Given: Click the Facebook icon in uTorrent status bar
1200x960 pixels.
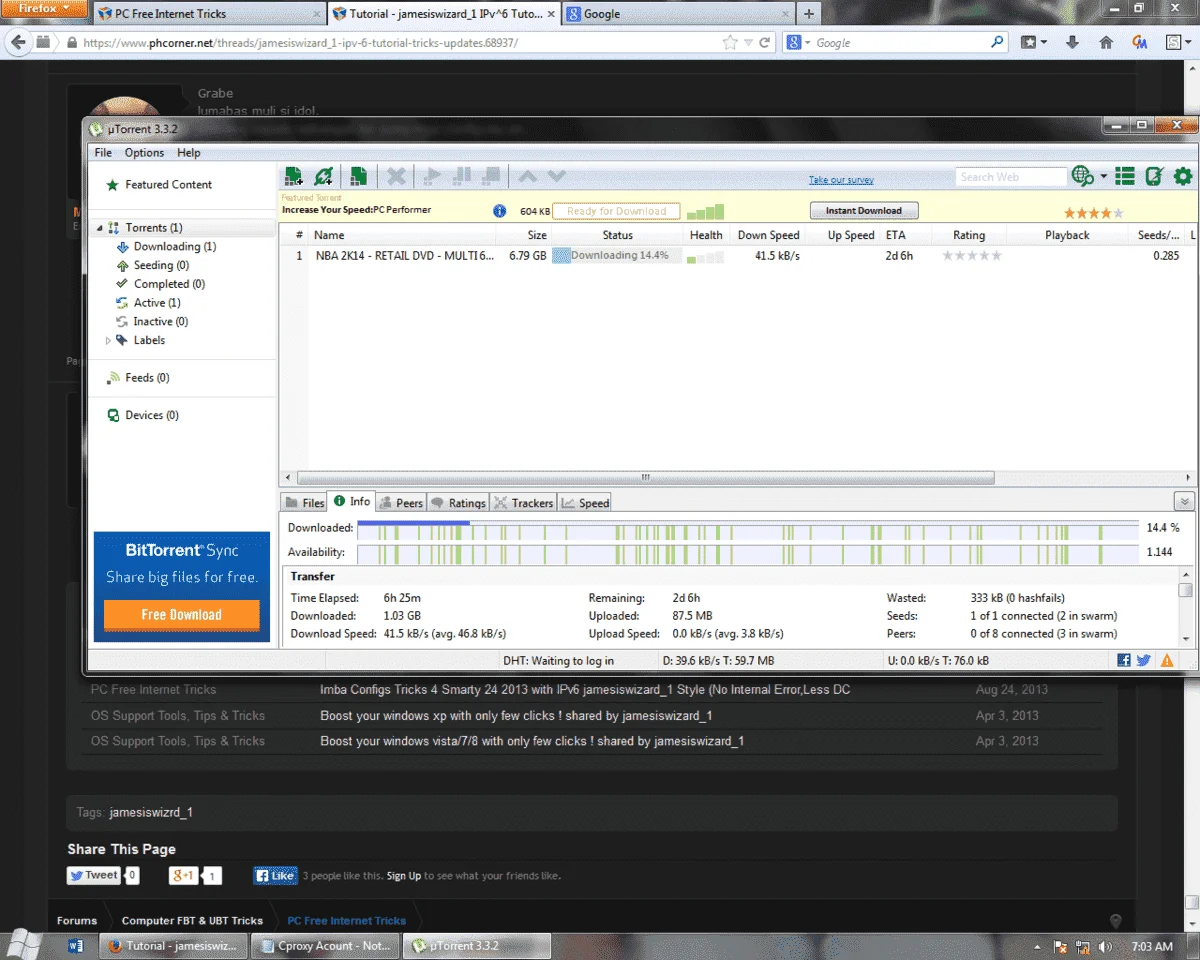Looking at the screenshot, I should pos(1124,660).
